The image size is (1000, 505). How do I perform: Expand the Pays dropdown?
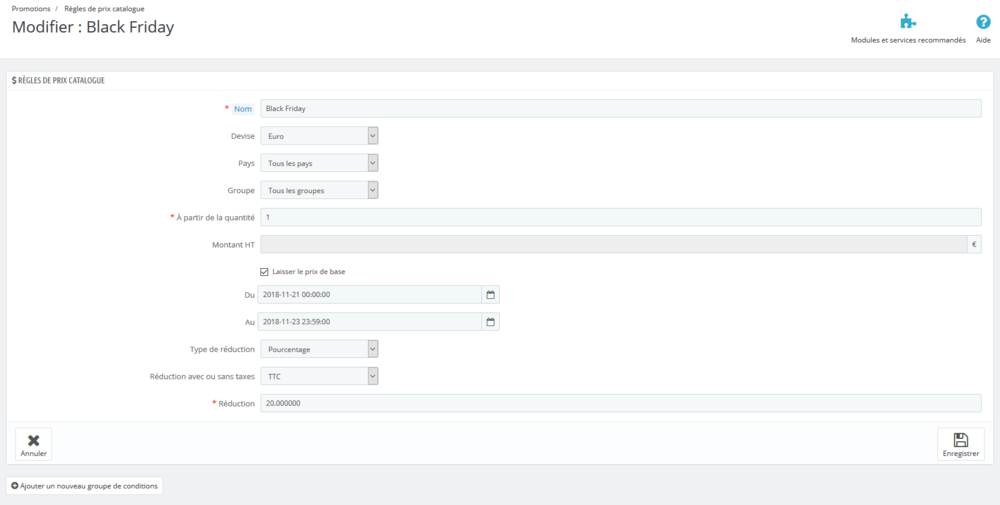(x=319, y=163)
